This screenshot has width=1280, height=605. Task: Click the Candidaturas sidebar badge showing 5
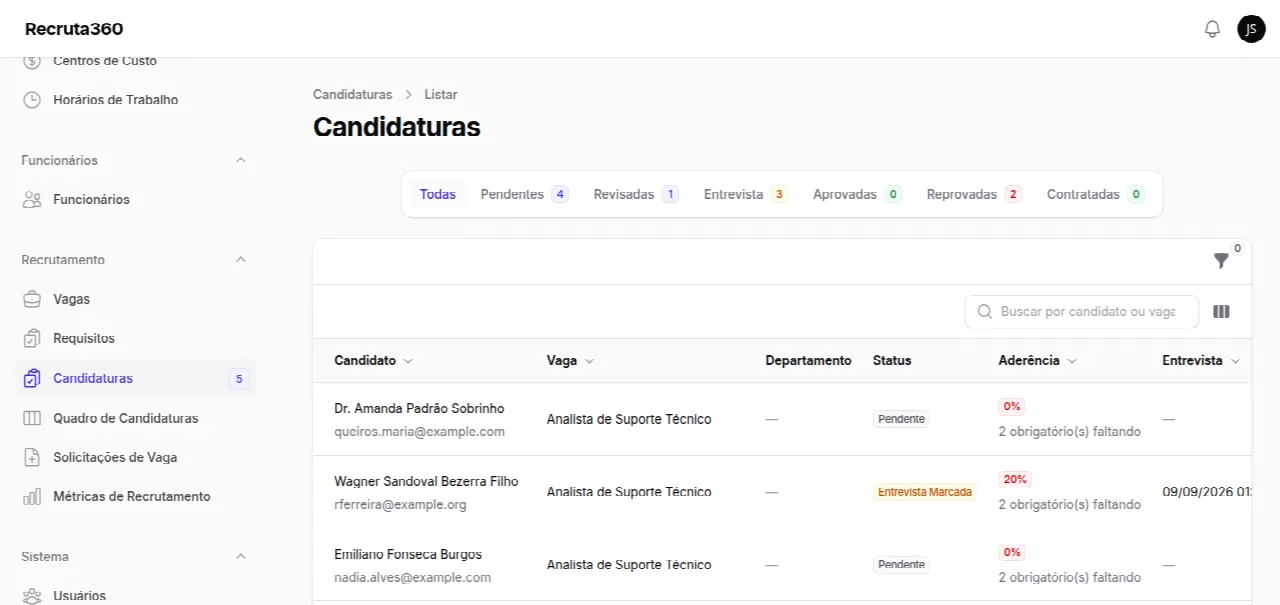(x=238, y=379)
